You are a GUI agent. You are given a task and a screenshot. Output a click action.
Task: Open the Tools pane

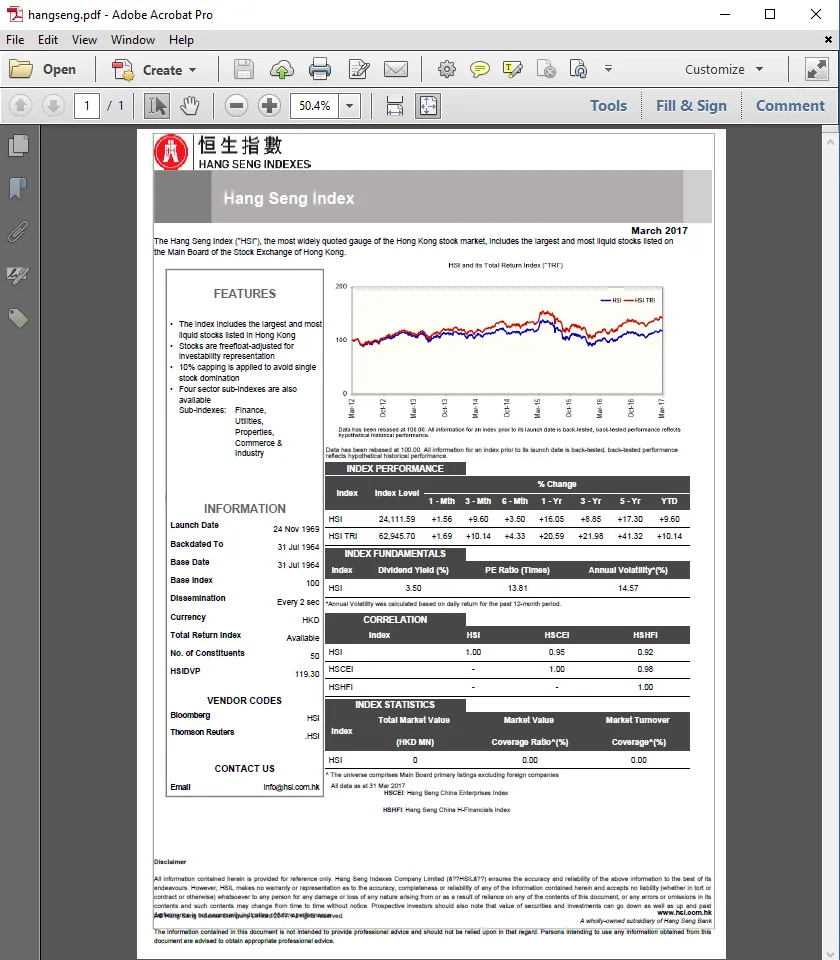608,106
